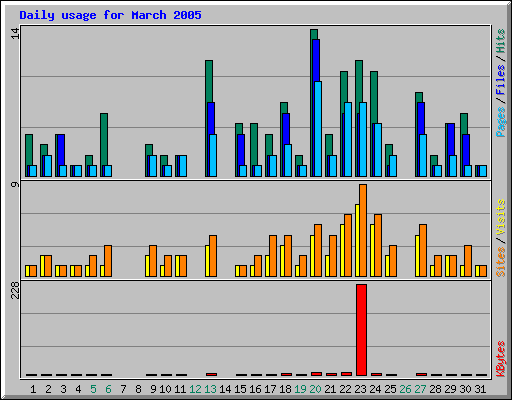Viewport: 512px width, 400px height.
Task: Click day label 14 on x-axis
Action: click(x=225, y=389)
